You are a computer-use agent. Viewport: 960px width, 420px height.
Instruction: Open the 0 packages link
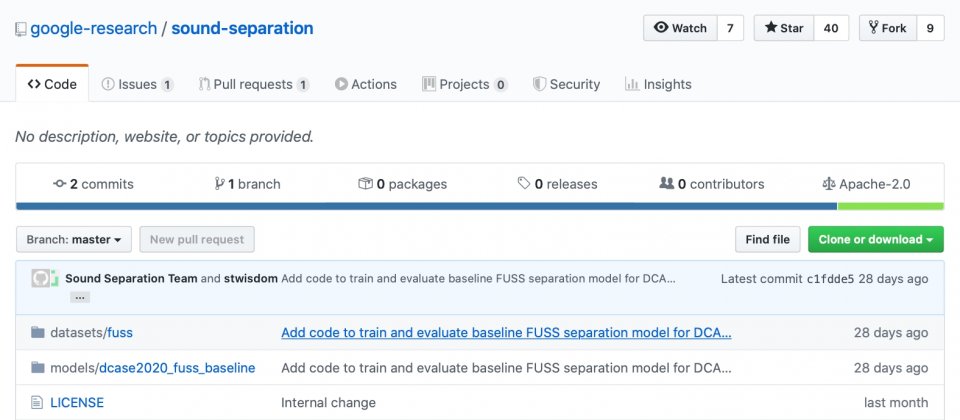pyautogui.click(x=402, y=184)
